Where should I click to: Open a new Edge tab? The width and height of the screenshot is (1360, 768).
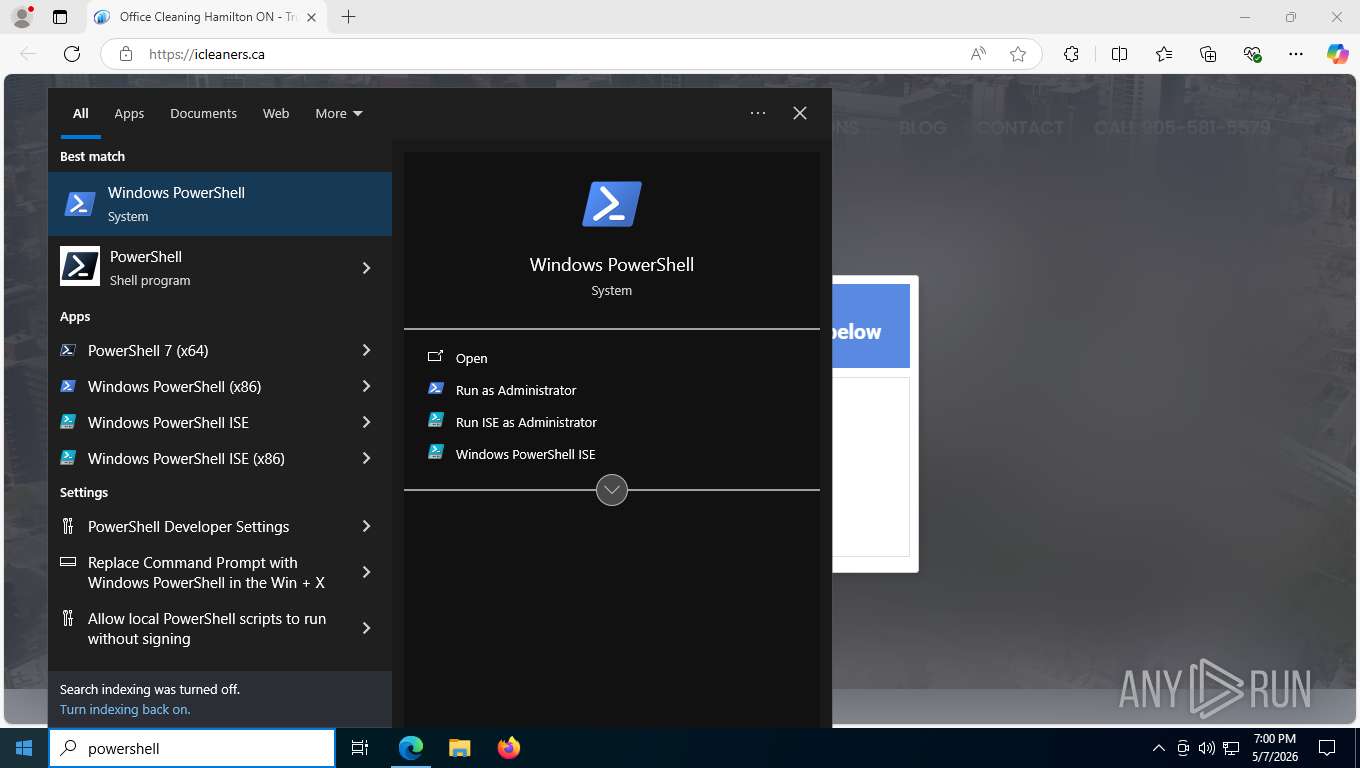[x=348, y=17]
